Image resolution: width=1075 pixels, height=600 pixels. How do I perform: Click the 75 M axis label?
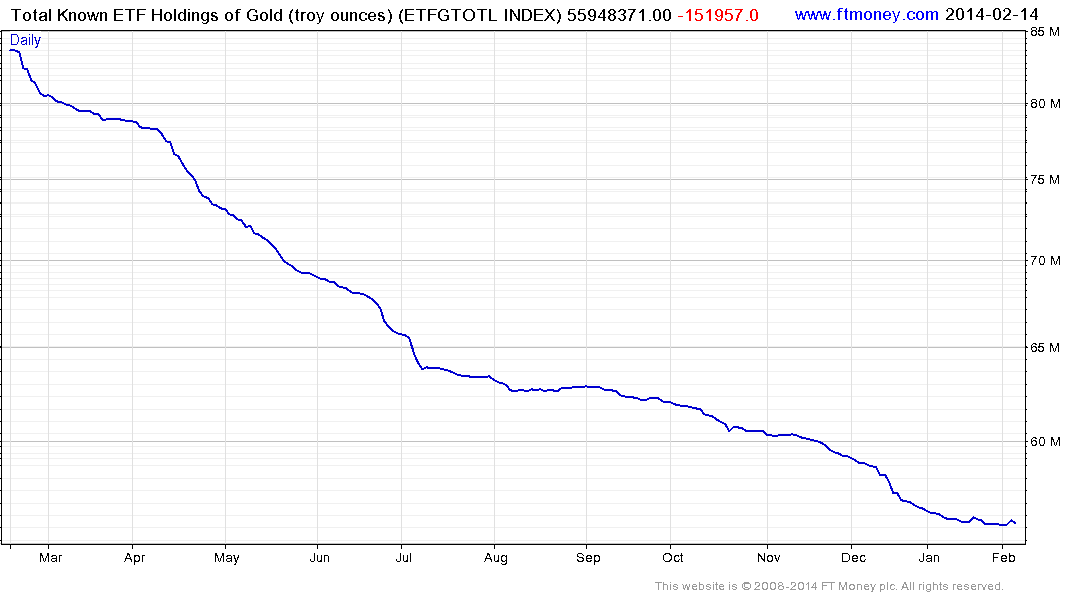1045,180
